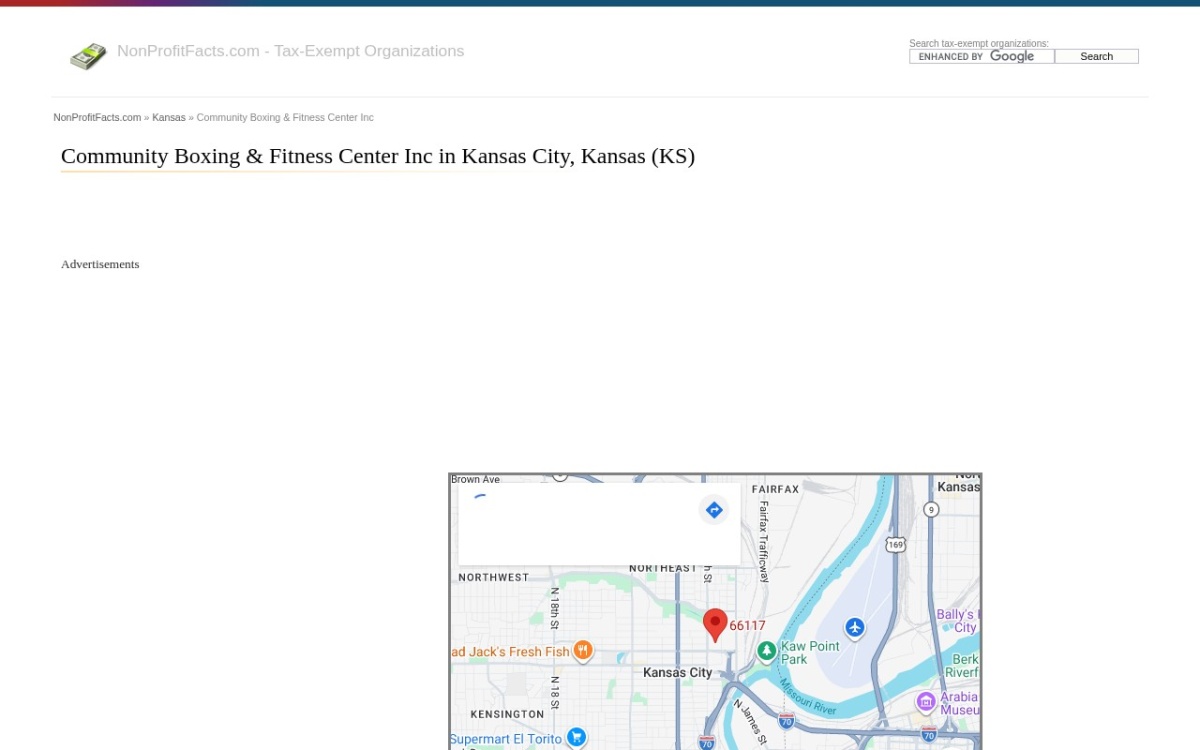Click the FAIRFAX district label on map
The image size is (1200, 750).
pos(776,489)
